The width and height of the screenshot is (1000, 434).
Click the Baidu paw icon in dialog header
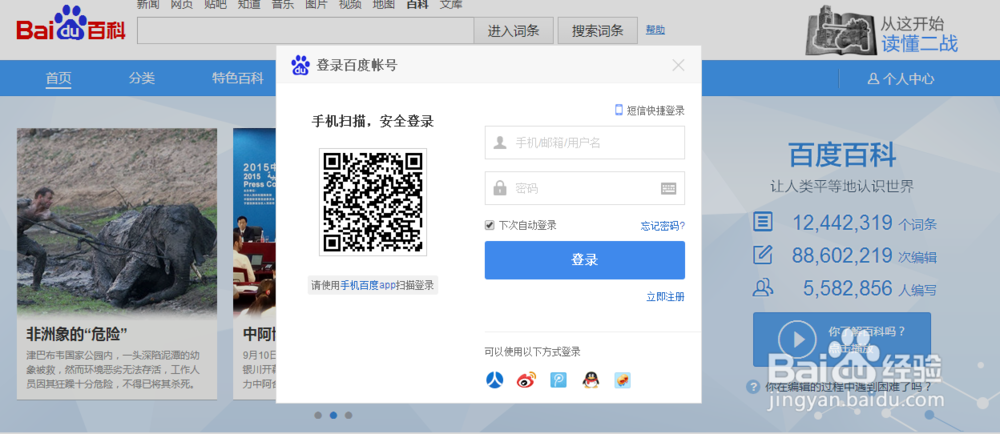point(300,65)
